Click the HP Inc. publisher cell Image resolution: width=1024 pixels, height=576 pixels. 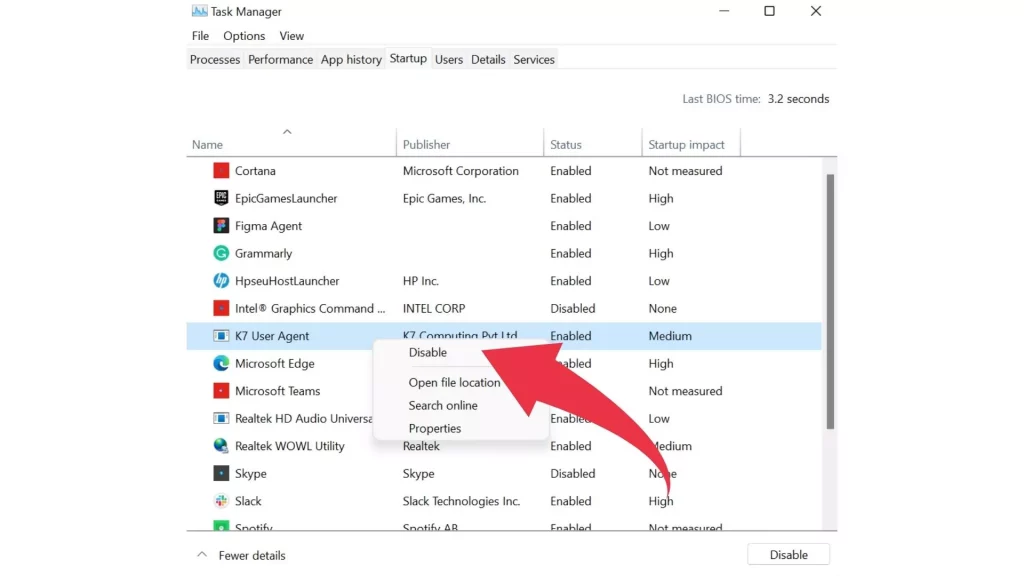pos(421,281)
